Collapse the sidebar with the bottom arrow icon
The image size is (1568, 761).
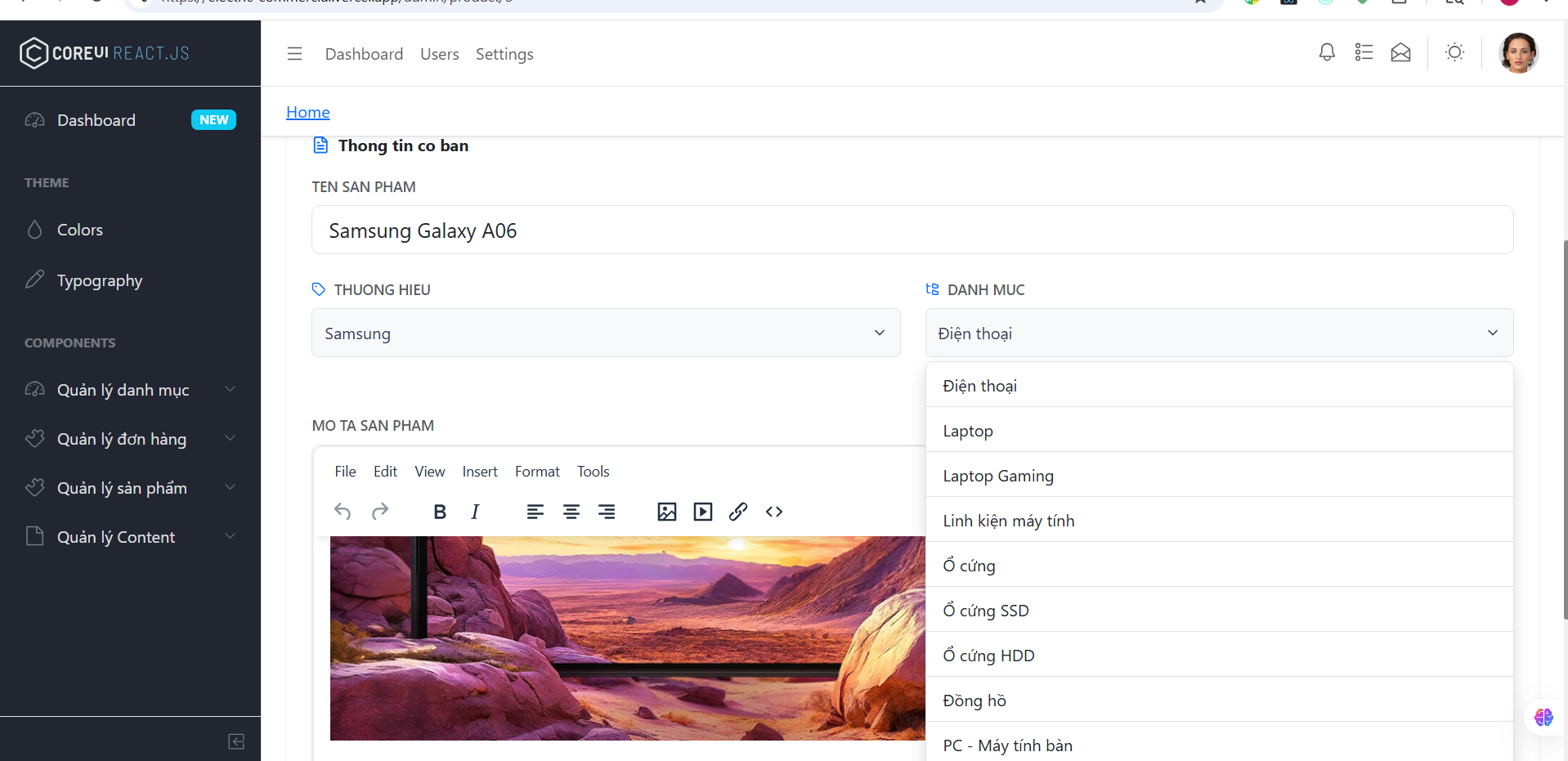(236, 741)
